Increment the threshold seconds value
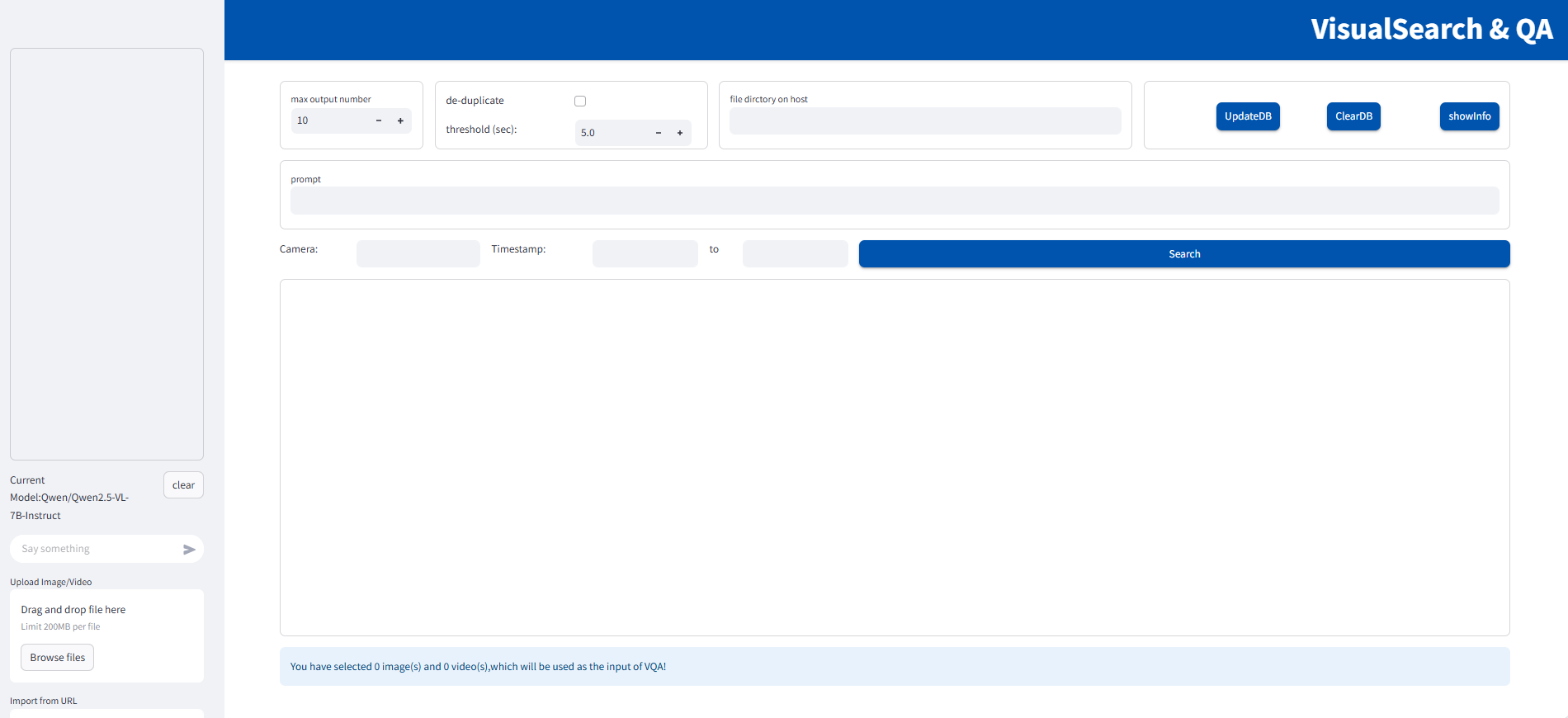 coord(680,133)
